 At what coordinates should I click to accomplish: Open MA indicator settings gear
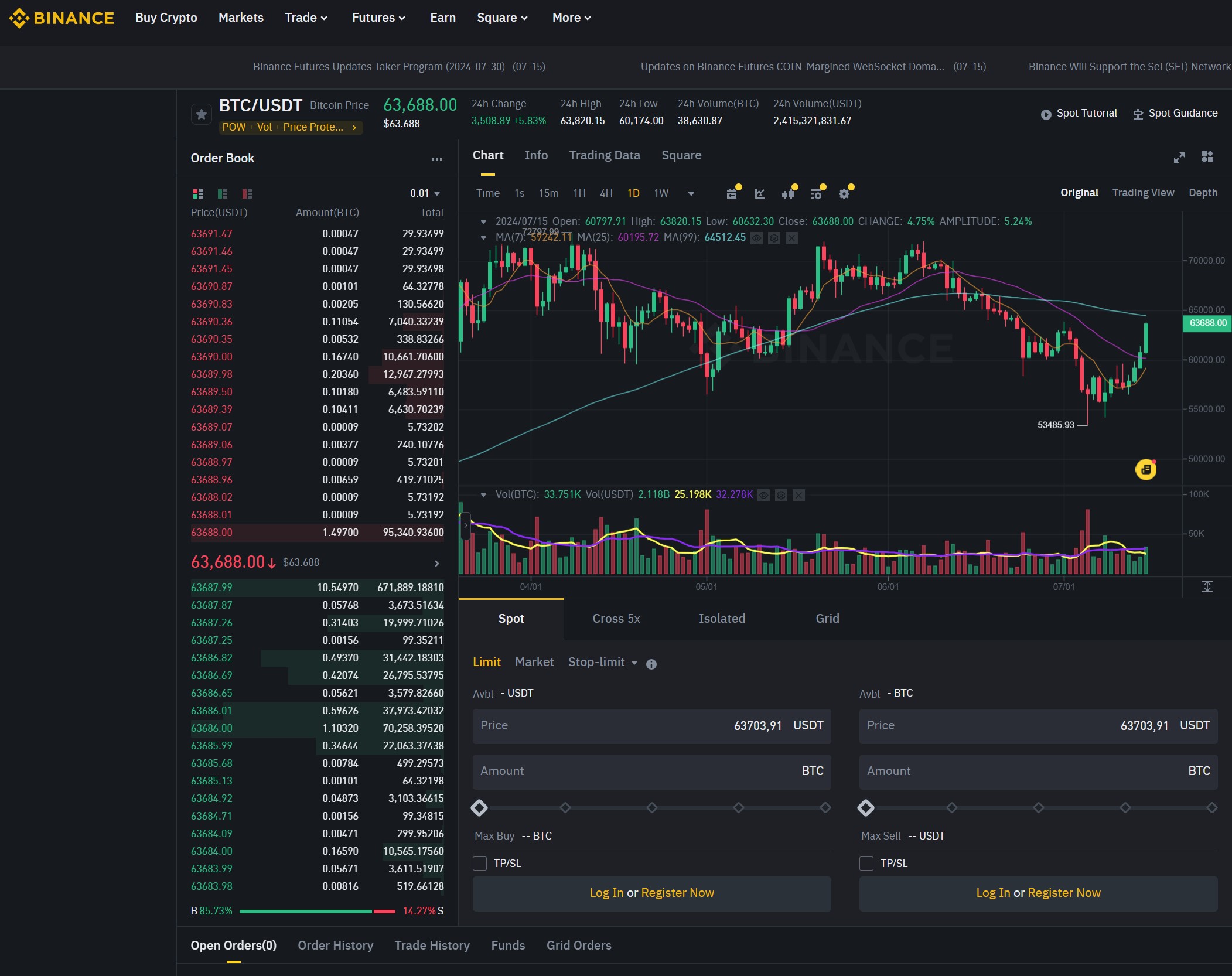pyautogui.click(x=774, y=238)
